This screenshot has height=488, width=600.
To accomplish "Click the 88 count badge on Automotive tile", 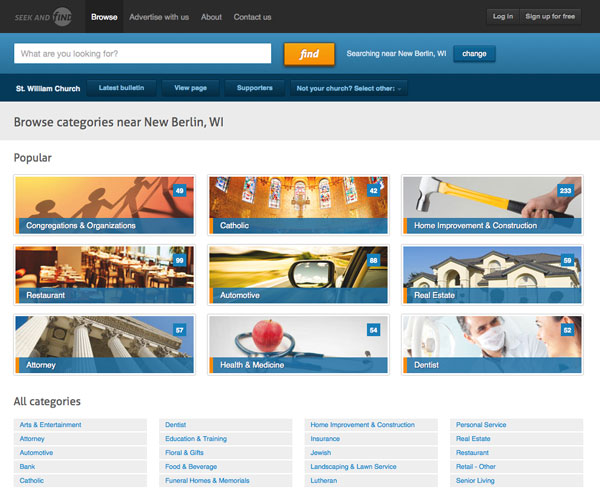I will pos(373,261).
